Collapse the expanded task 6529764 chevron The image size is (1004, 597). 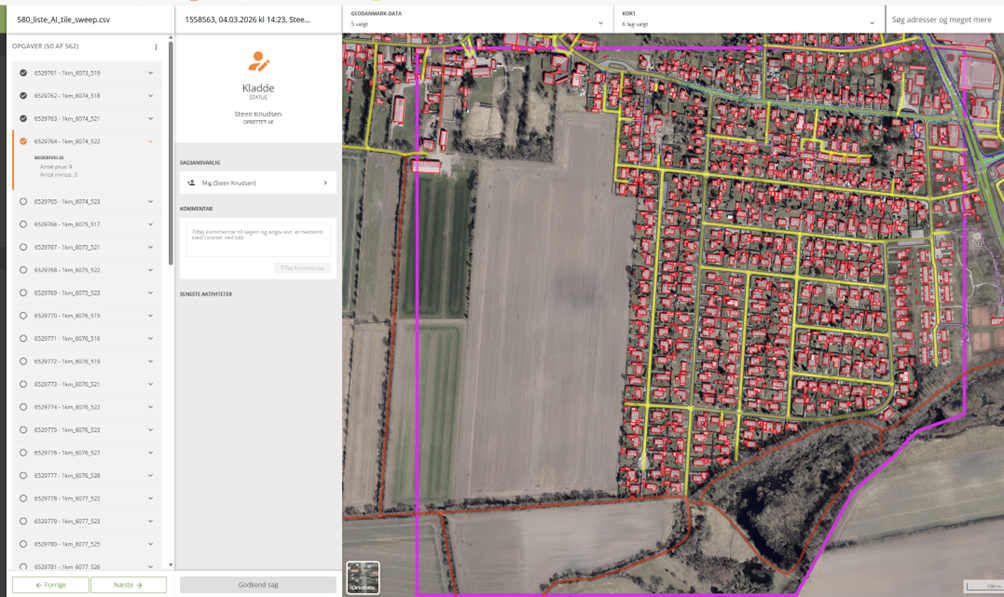[151, 142]
